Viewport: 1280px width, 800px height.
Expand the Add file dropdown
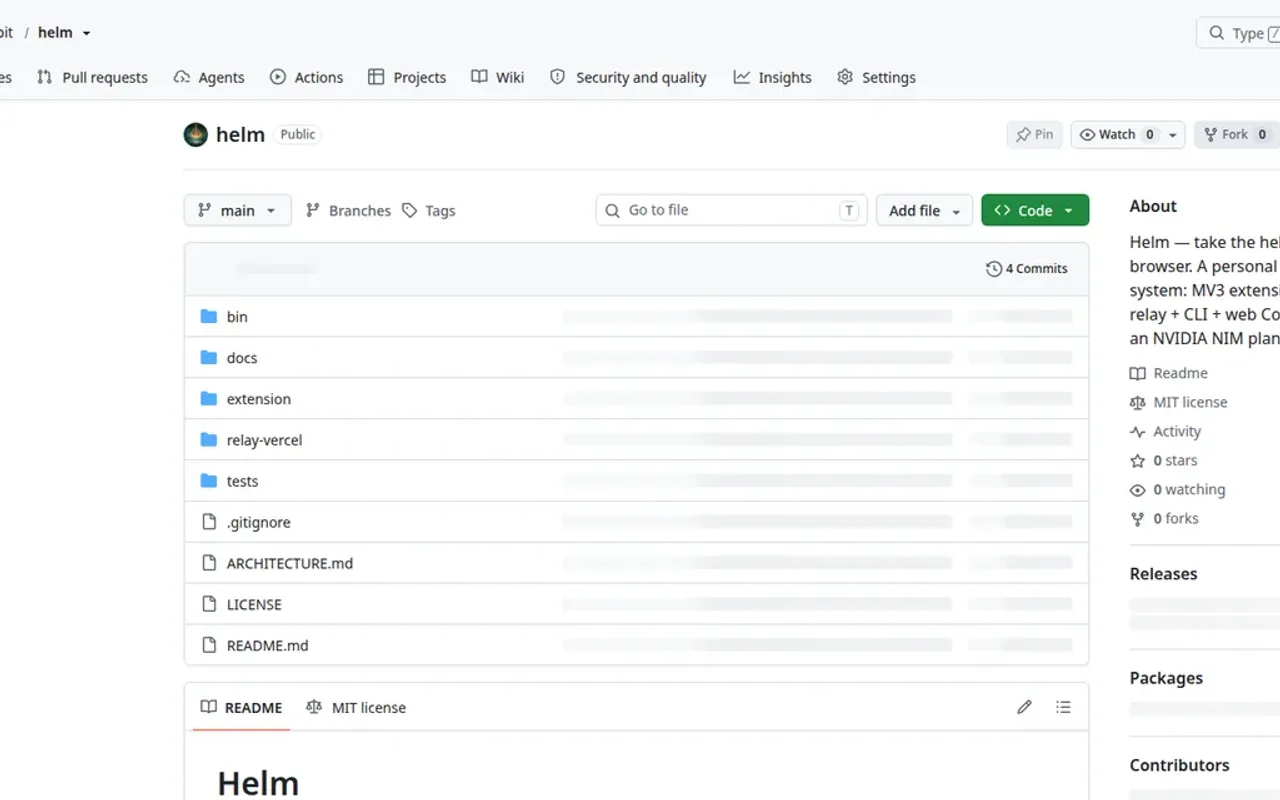click(x=924, y=210)
